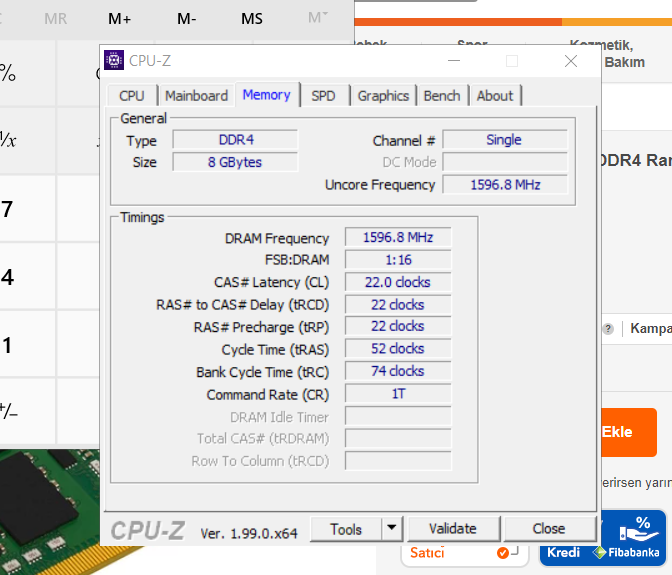
Task: Open the Bench tab
Action: [442, 96]
